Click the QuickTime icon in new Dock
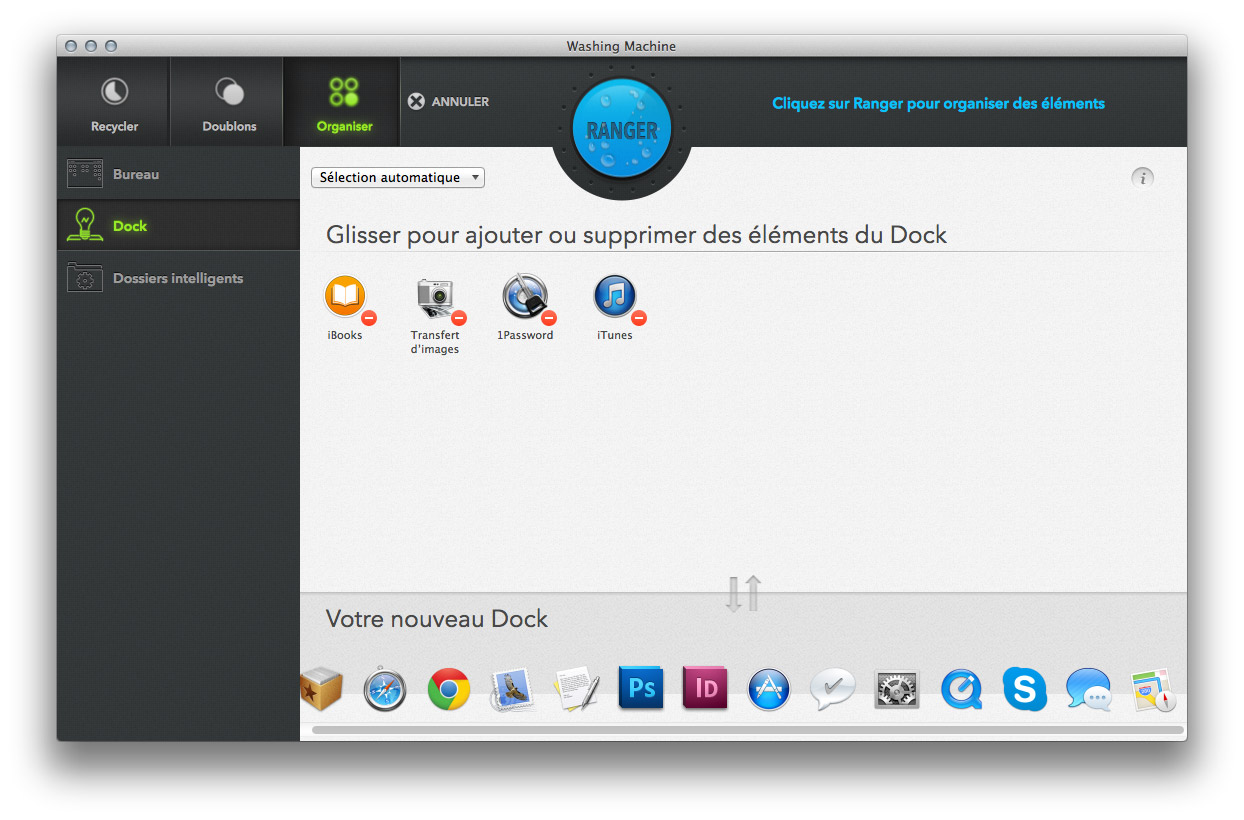The width and height of the screenshot is (1244, 820). (961, 689)
